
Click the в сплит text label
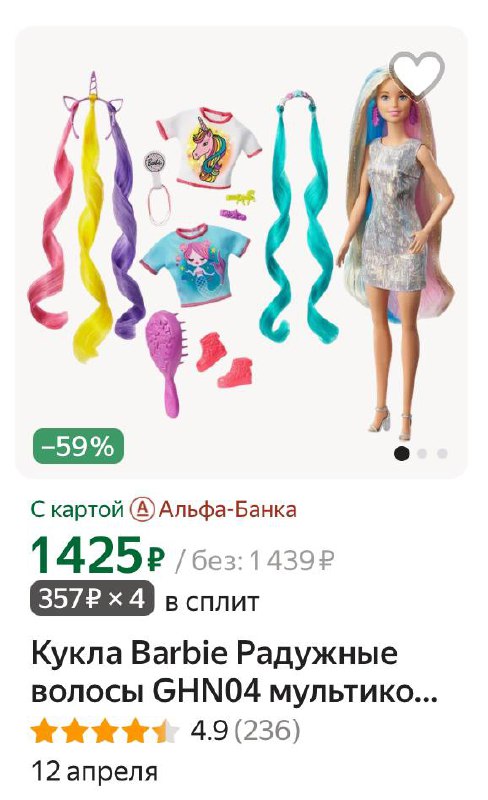pos(212,602)
